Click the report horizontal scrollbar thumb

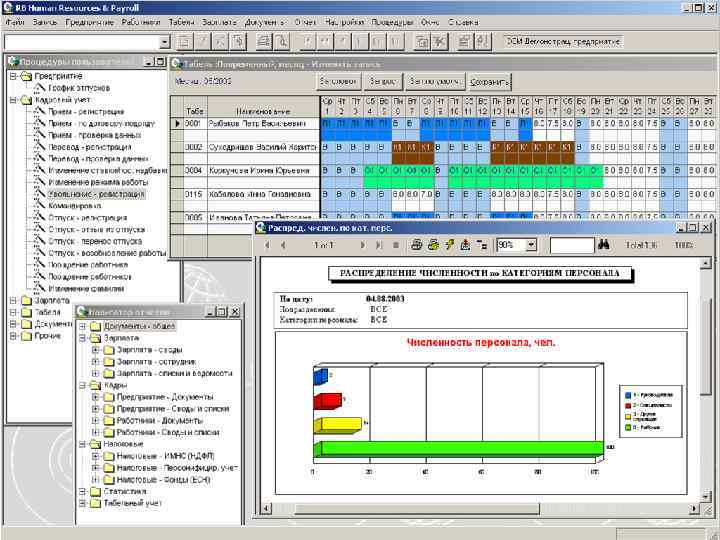(x=417, y=508)
